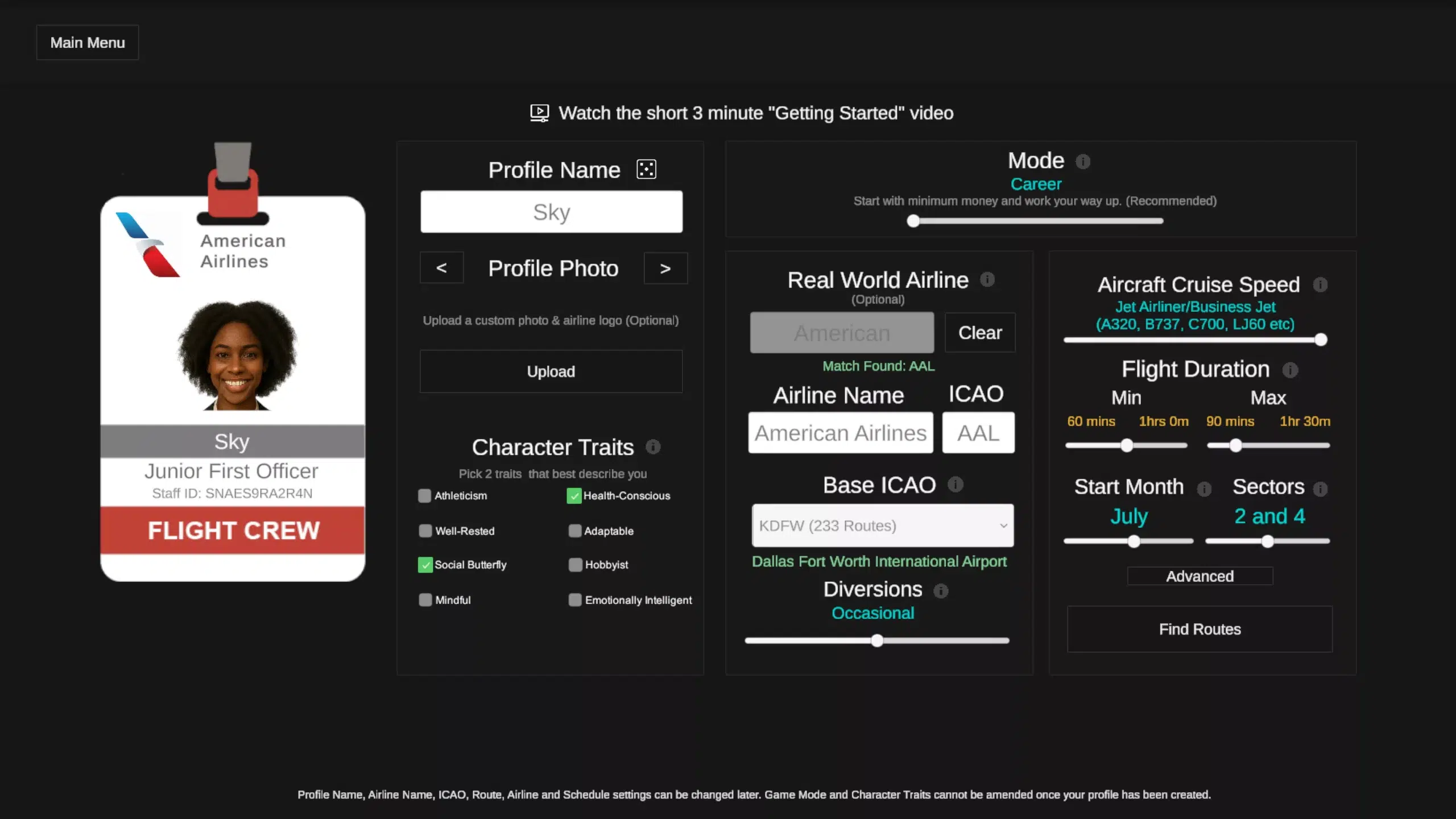Uncheck the Health-Conscious trait
The width and height of the screenshot is (1456, 819).
click(x=574, y=496)
